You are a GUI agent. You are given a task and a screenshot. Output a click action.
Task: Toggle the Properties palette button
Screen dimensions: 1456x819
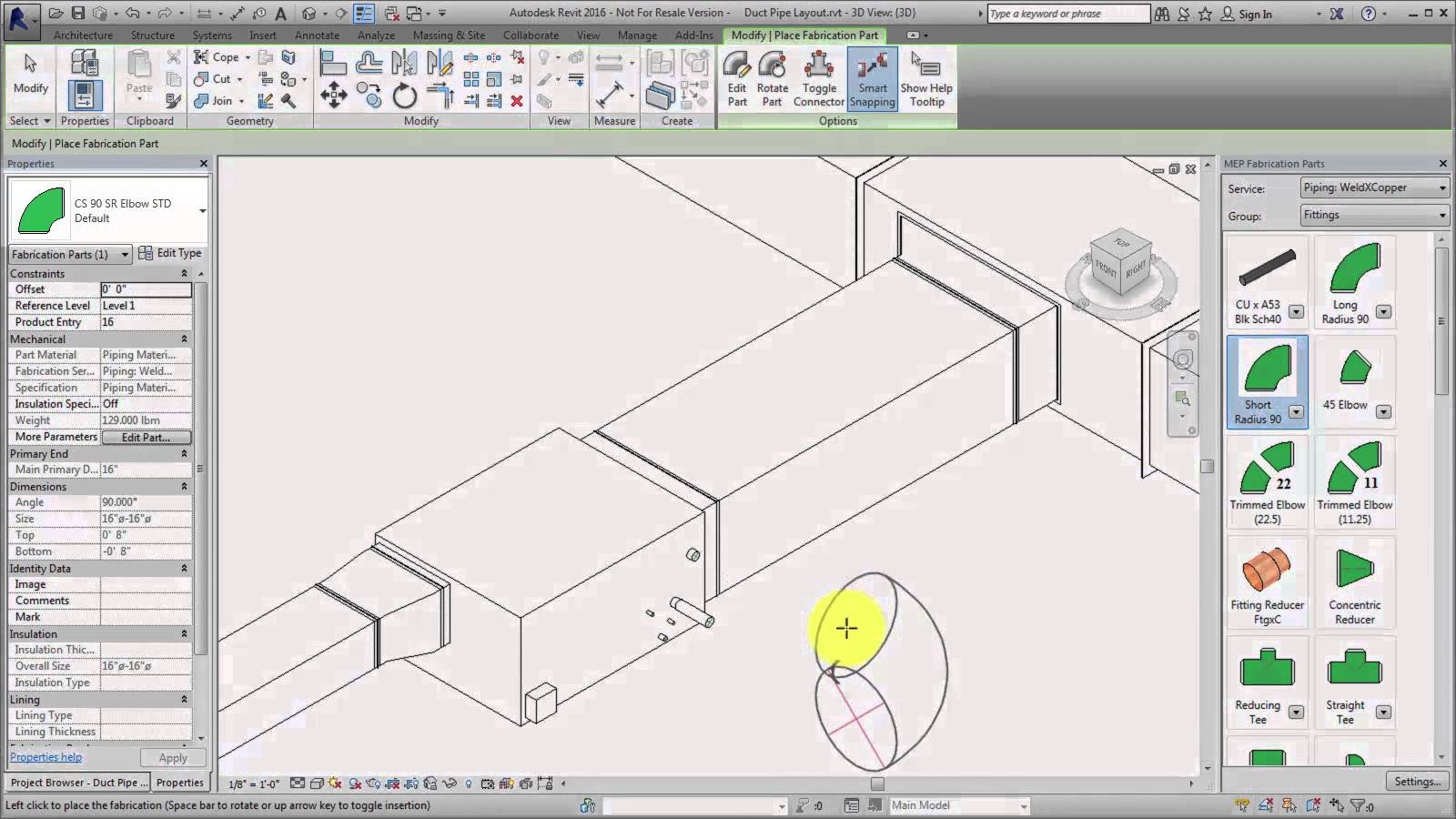[84, 95]
